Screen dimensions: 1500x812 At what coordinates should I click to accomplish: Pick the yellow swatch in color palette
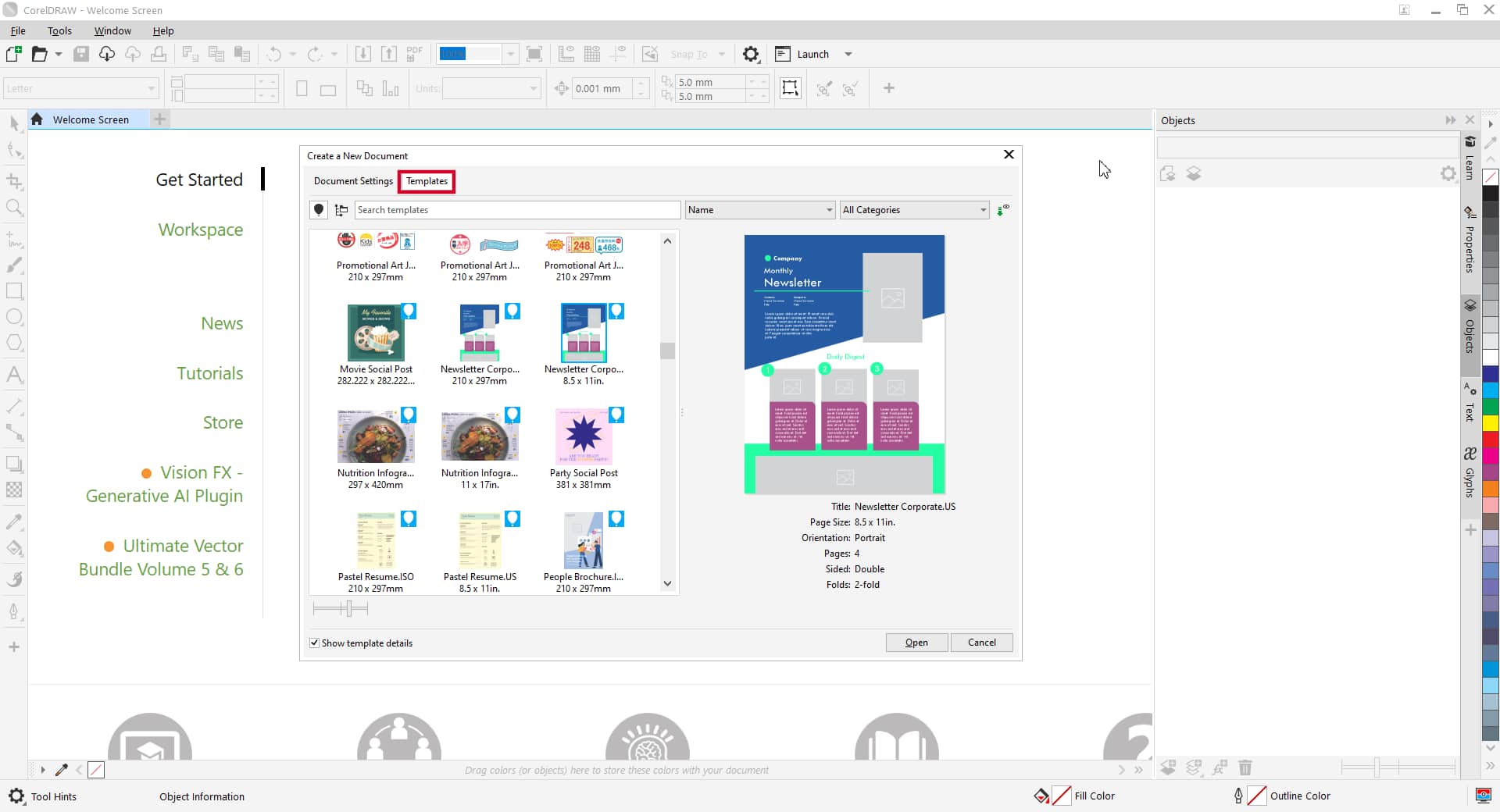coord(1491,423)
